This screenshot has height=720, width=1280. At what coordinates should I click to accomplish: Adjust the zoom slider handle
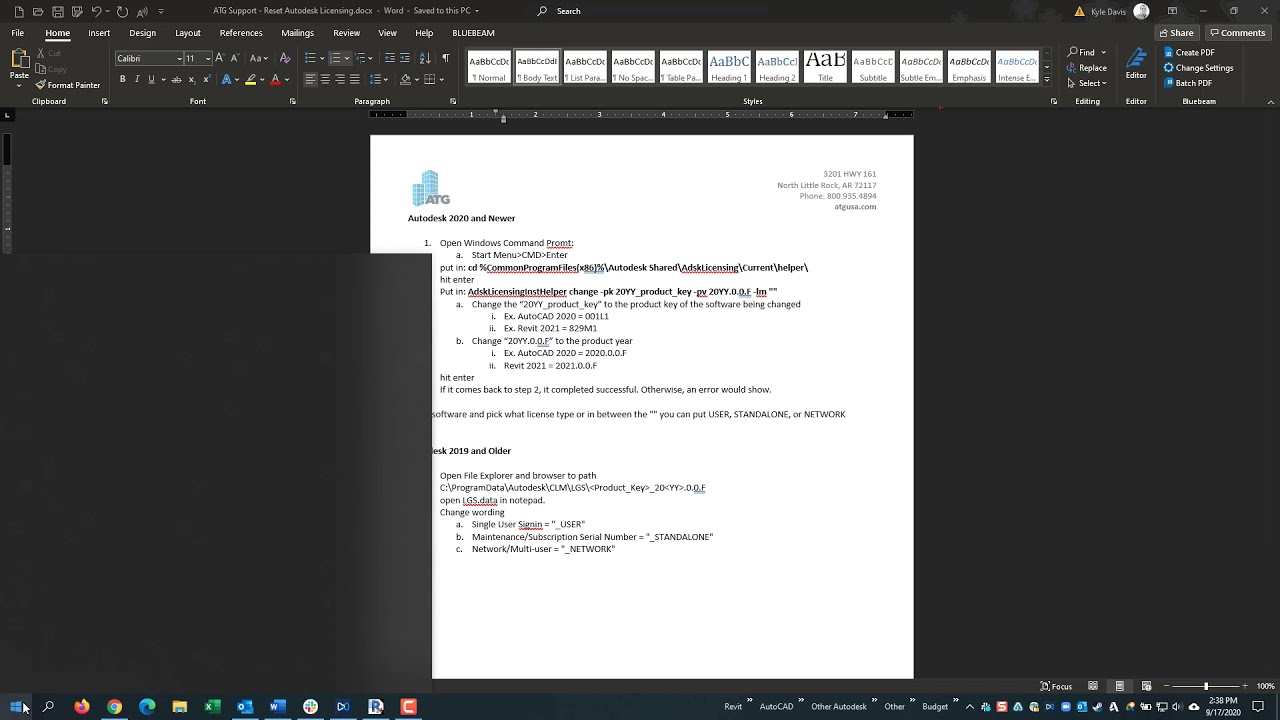click(x=1206, y=686)
